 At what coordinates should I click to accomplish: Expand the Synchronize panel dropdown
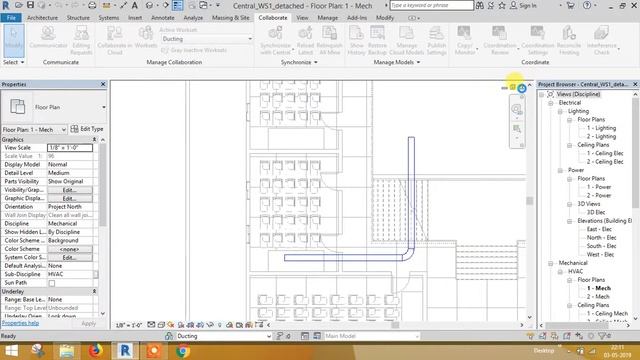click(299, 62)
